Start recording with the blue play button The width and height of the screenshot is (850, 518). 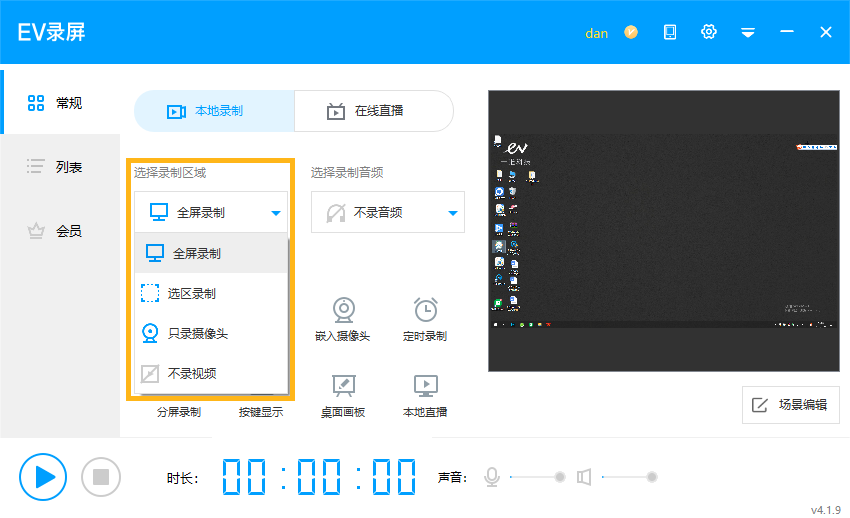[43, 477]
